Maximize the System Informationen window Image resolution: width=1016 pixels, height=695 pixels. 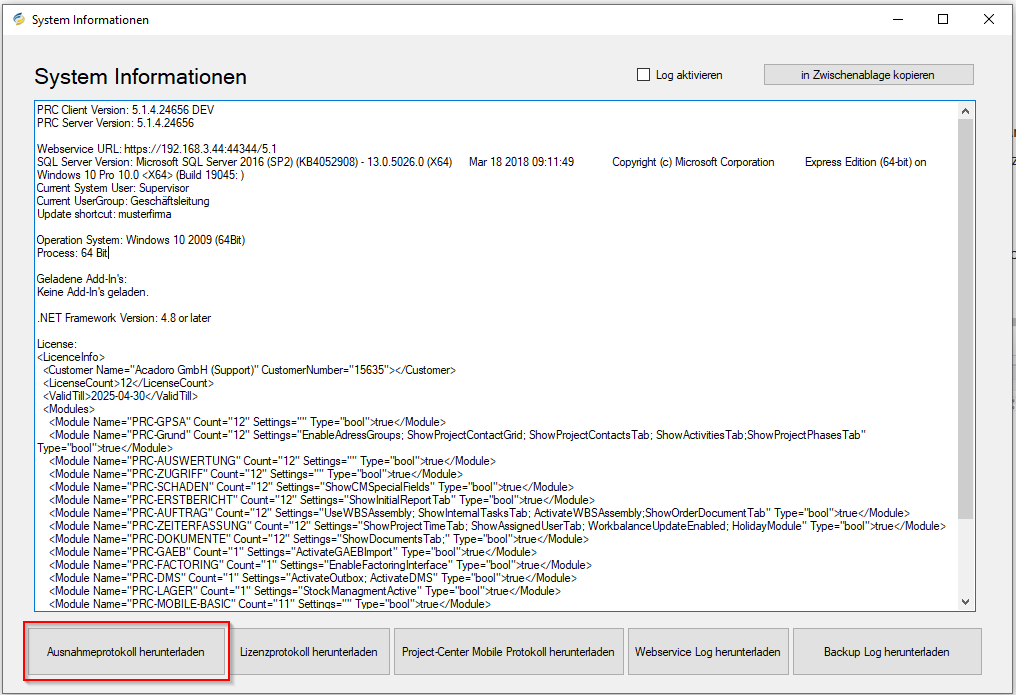(943, 19)
